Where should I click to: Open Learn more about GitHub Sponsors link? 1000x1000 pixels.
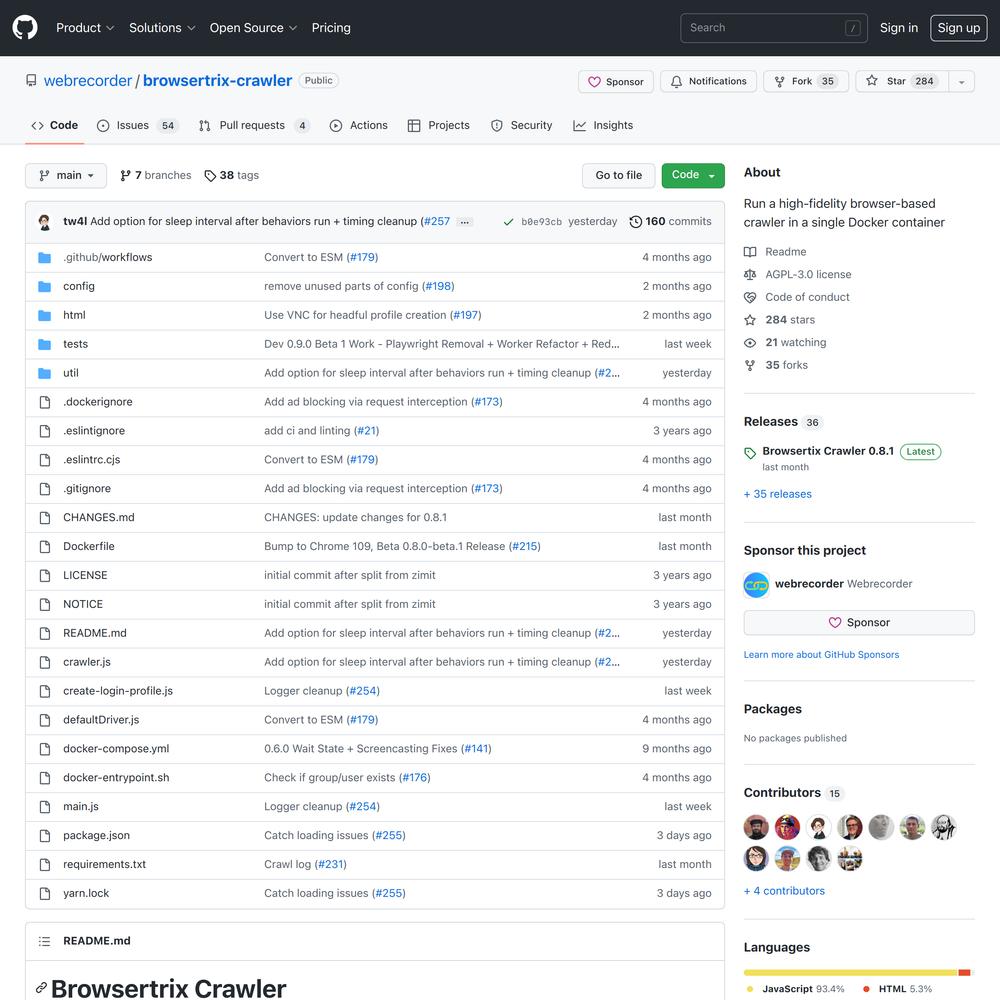[x=821, y=655]
